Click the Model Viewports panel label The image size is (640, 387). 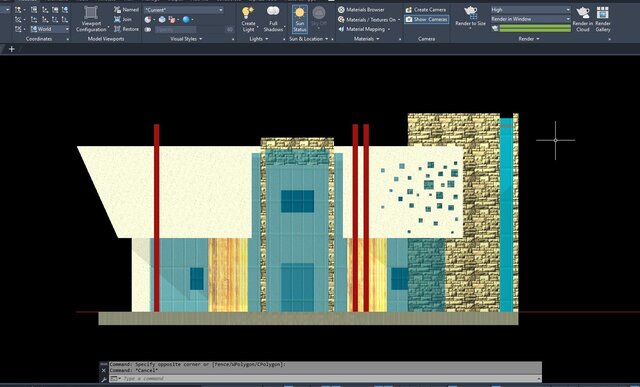[106, 39]
